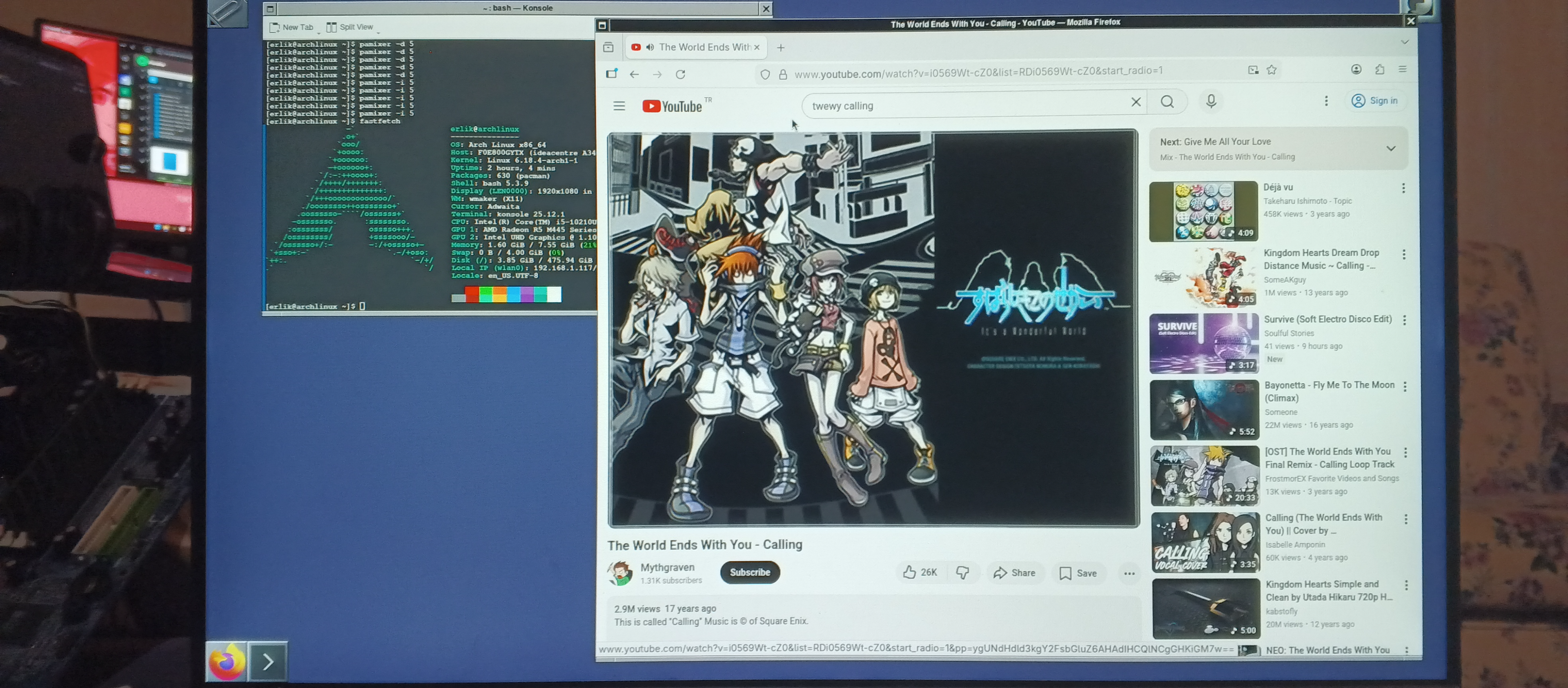Close the YouTube tab
Image resolution: width=1568 pixels, height=688 pixels.
[757, 47]
